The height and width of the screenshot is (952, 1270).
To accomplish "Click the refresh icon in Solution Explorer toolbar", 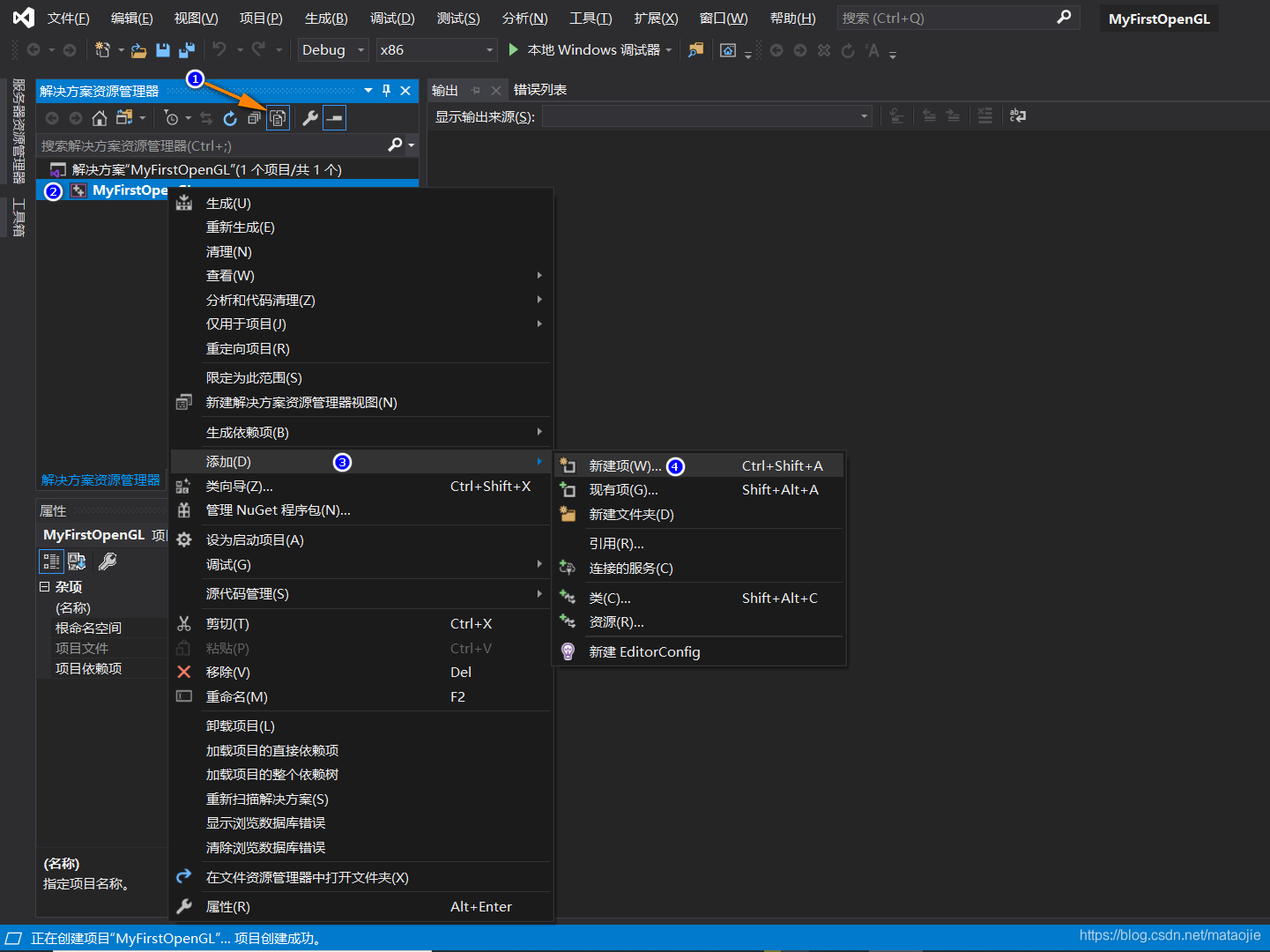I will 230,118.
